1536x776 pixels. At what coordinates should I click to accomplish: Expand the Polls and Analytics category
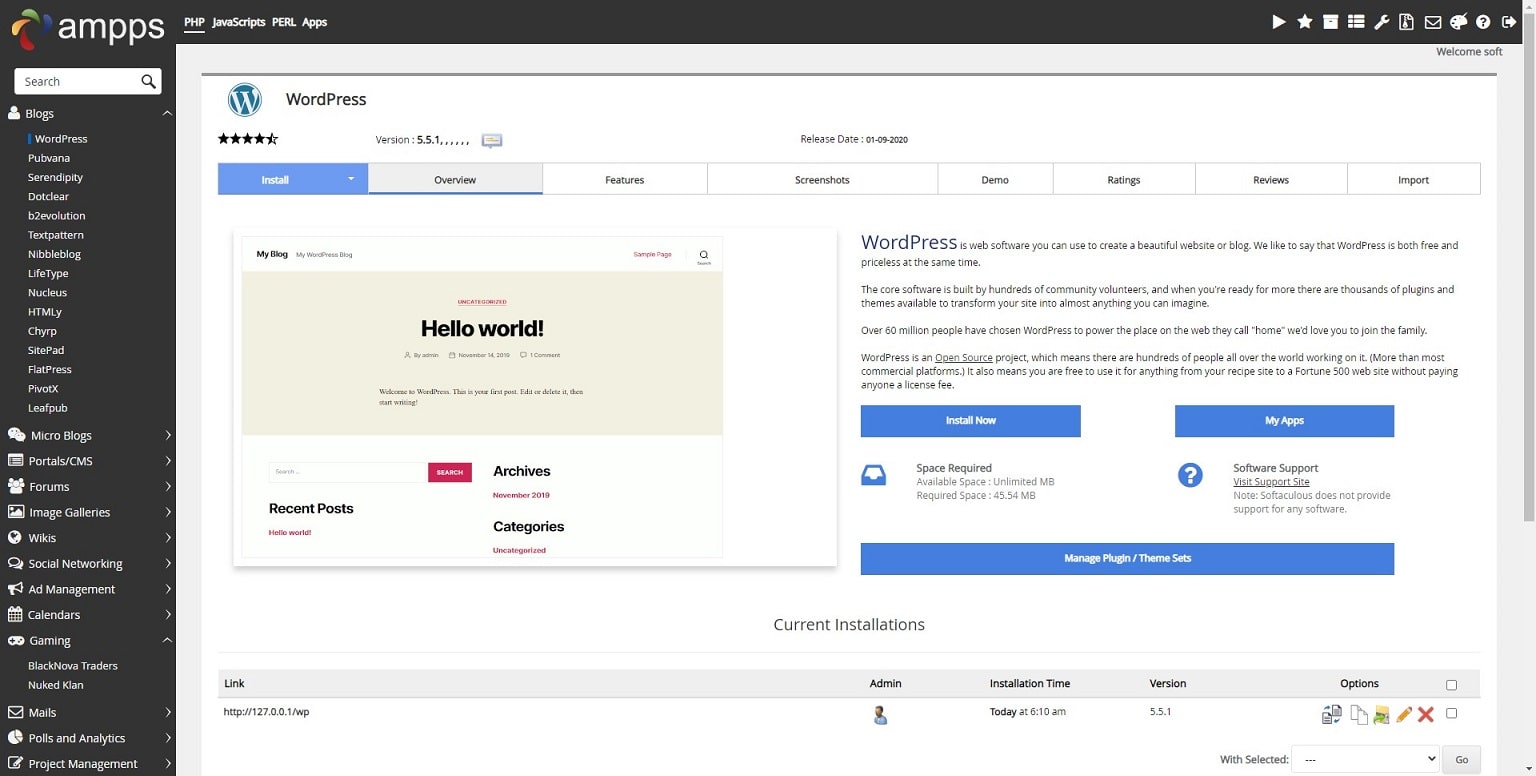(88, 738)
